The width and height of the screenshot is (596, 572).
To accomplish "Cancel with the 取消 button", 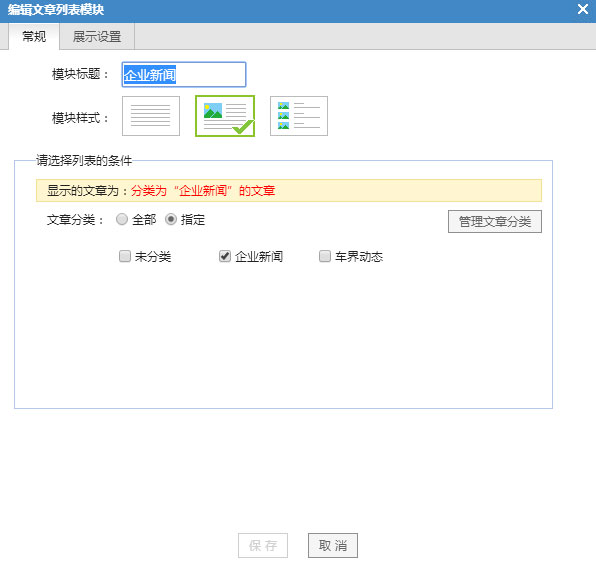I will click(x=333, y=545).
